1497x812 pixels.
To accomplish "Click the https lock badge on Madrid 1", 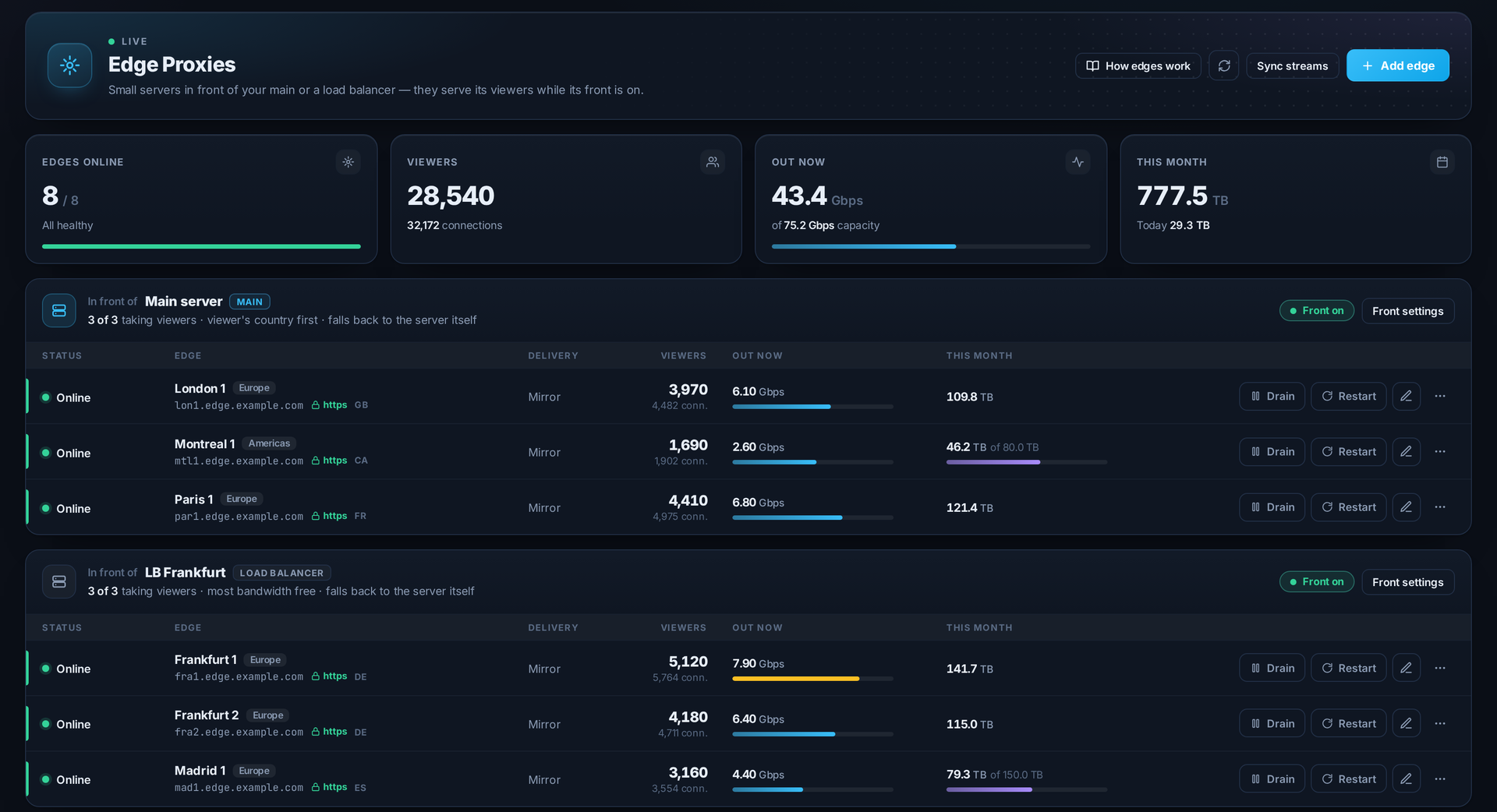I will 329,787.
